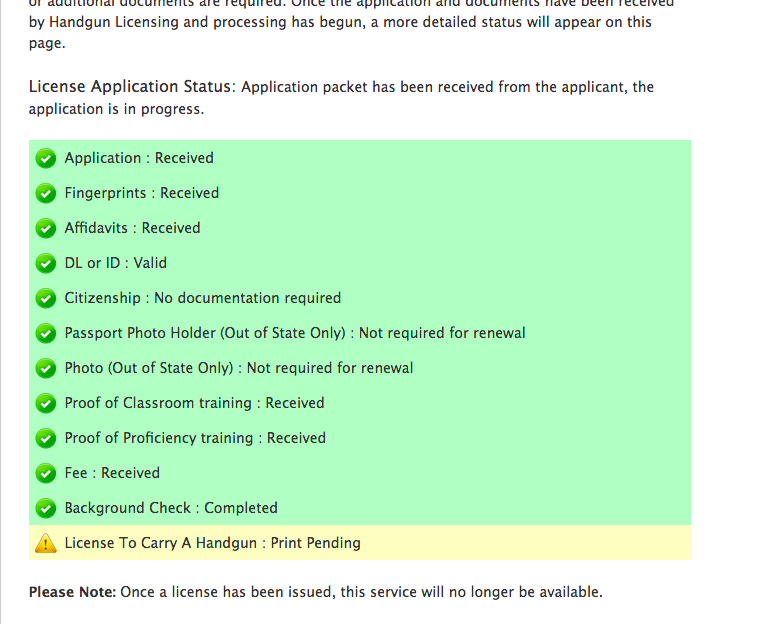The width and height of the screenshot is (784, 624).
Task: Select the check icon beside Photo (Out of State Only)
Action: coord(45,368)
